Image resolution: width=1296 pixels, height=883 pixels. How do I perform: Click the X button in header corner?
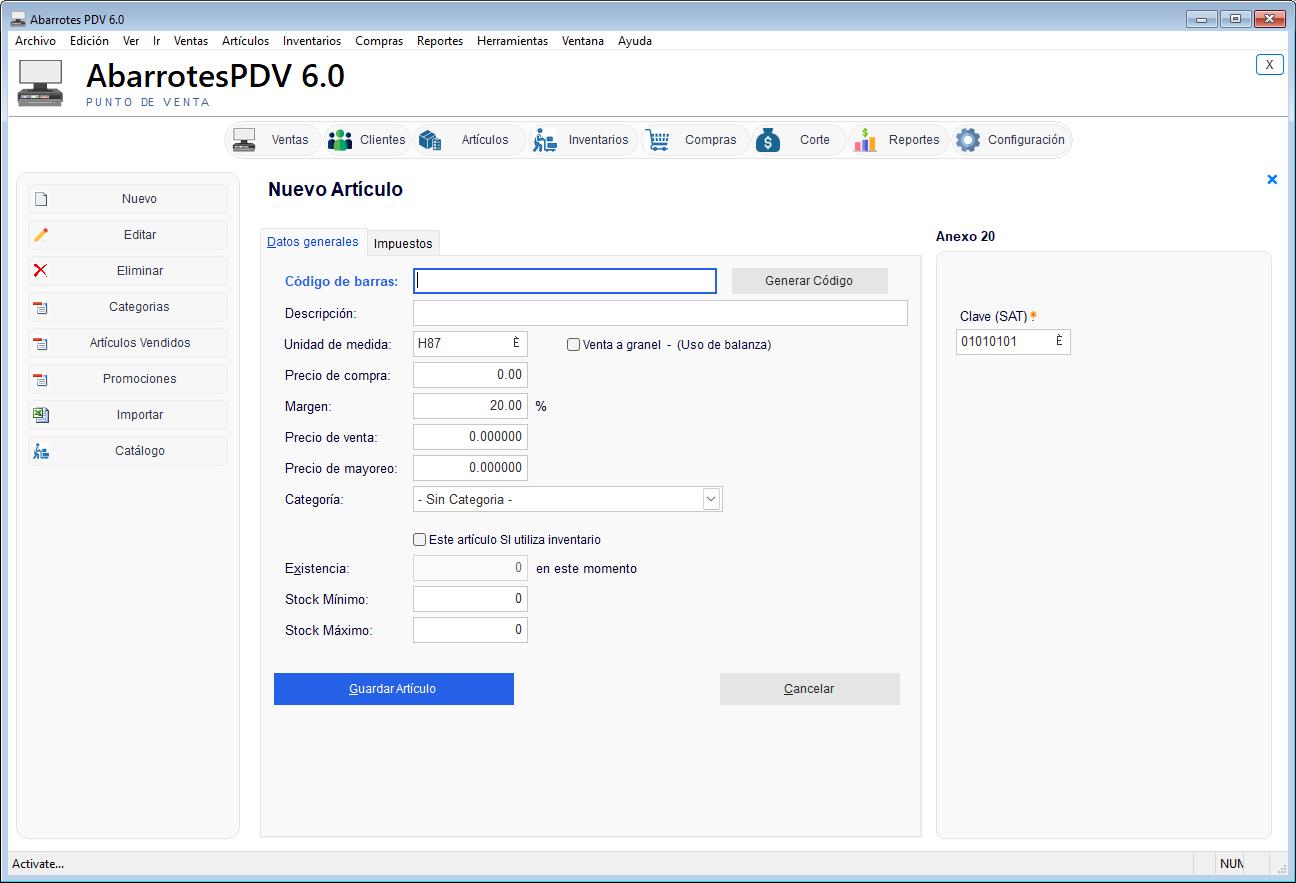click(1270, 64)
